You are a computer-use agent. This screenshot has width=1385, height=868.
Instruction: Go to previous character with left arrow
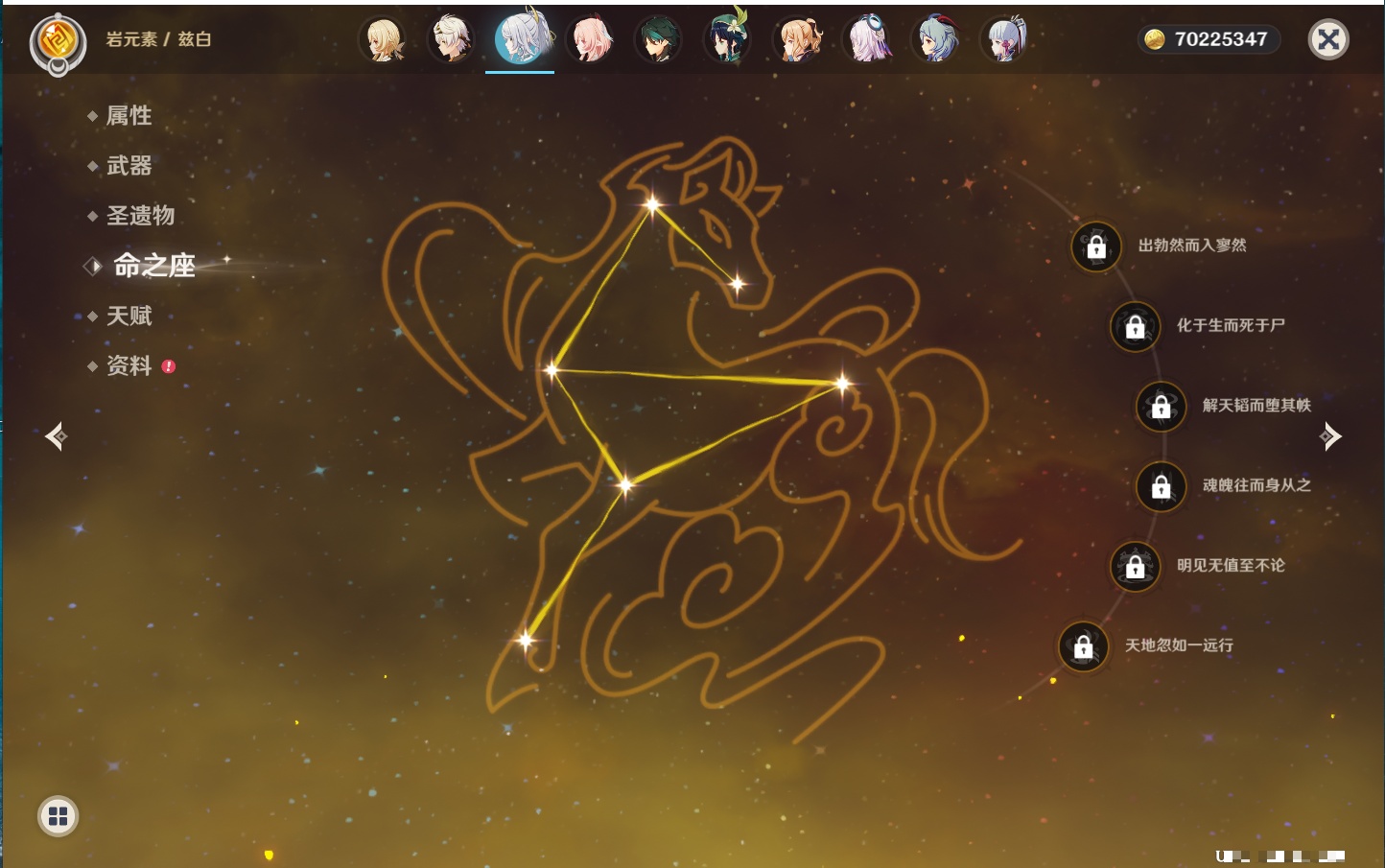[x=57, y=436]
